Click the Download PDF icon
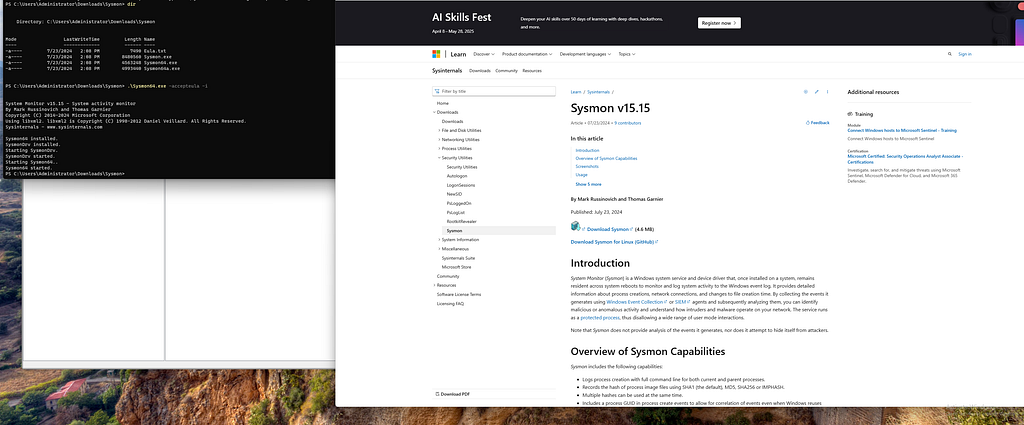The height and width of the screenshot is (425, 1024). point(438,394)
